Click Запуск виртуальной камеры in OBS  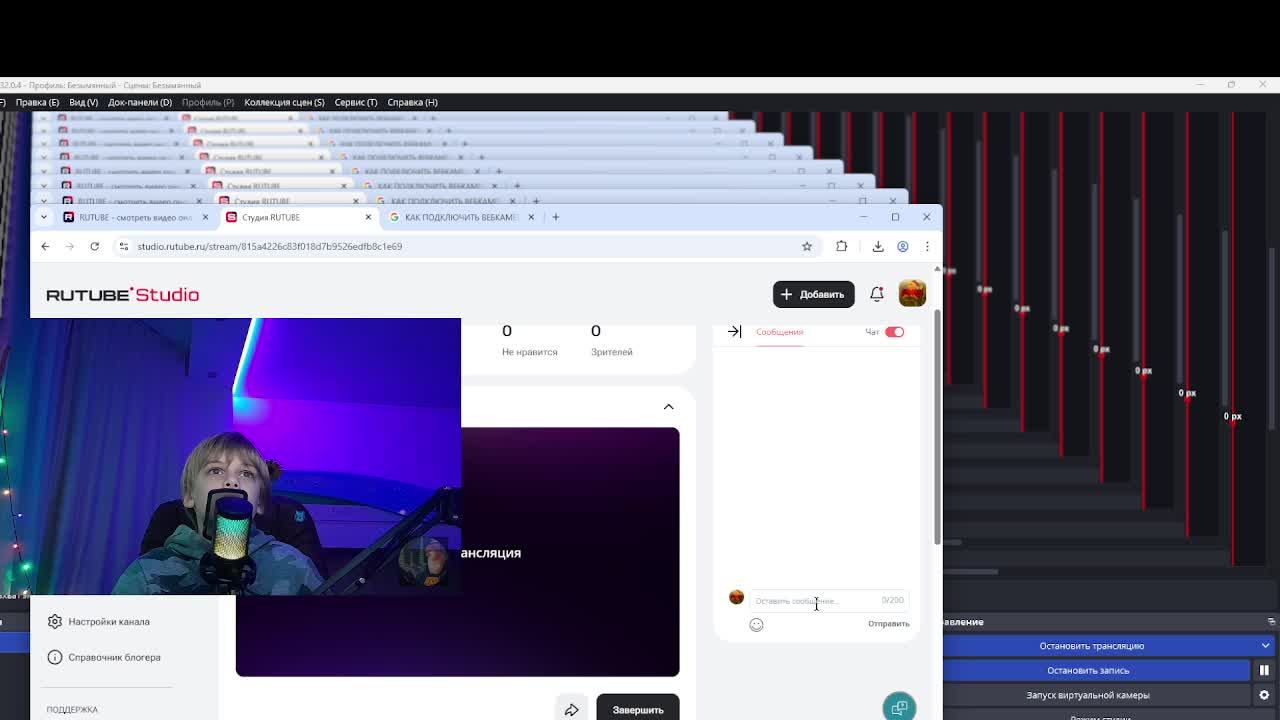coord(1088,695)
